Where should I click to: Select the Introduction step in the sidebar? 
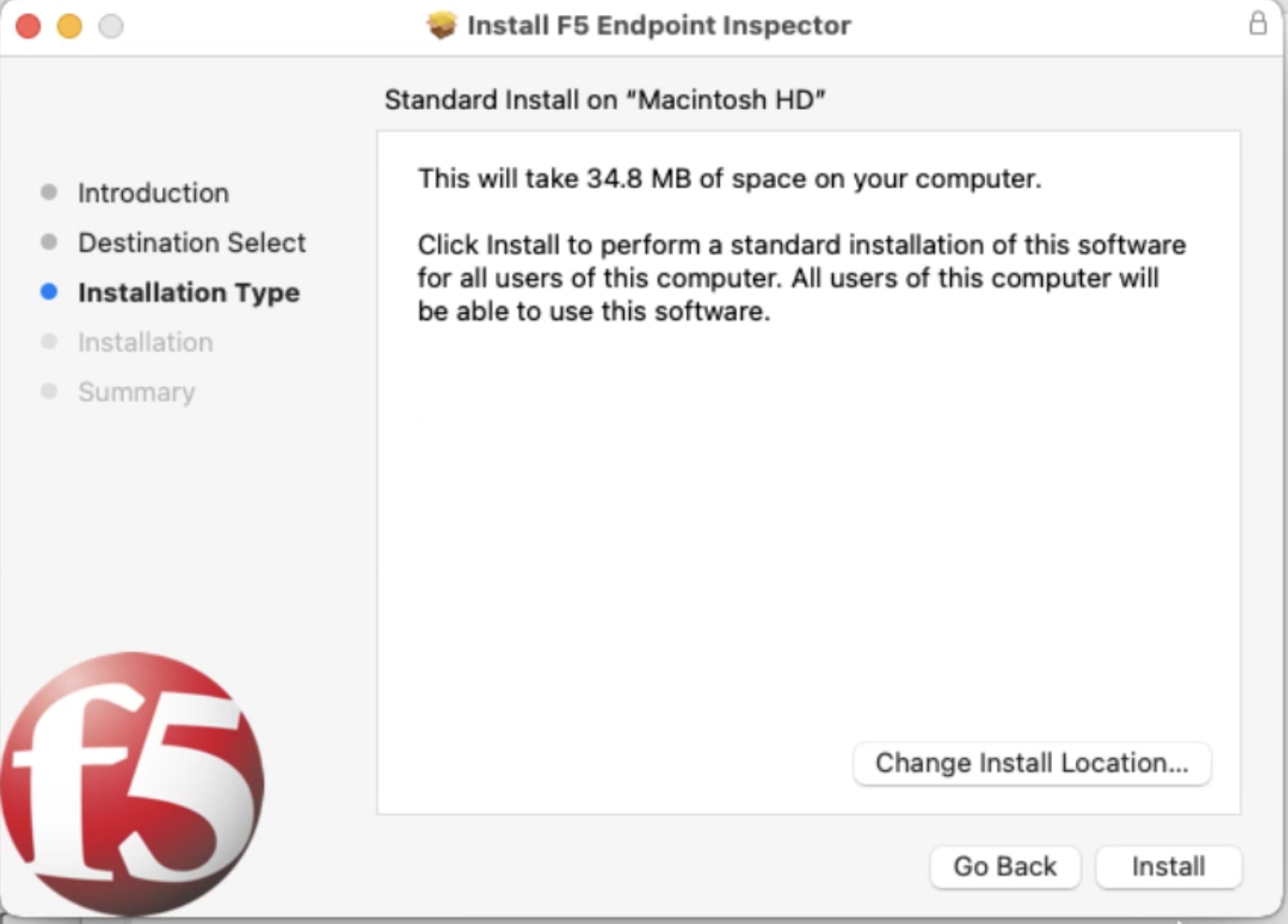(153, 192)
